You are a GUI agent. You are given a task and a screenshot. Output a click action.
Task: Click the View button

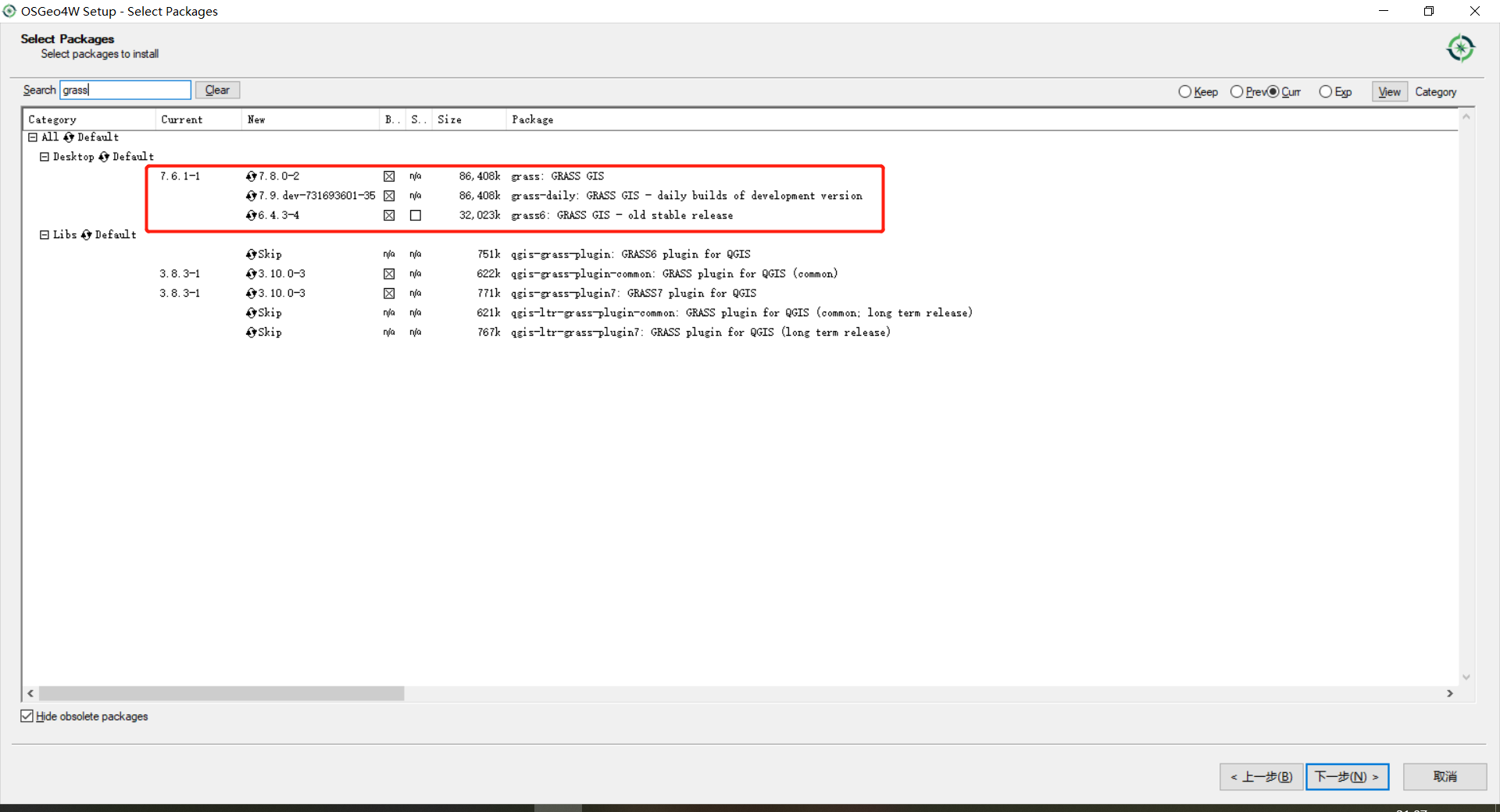(1390, 92)
